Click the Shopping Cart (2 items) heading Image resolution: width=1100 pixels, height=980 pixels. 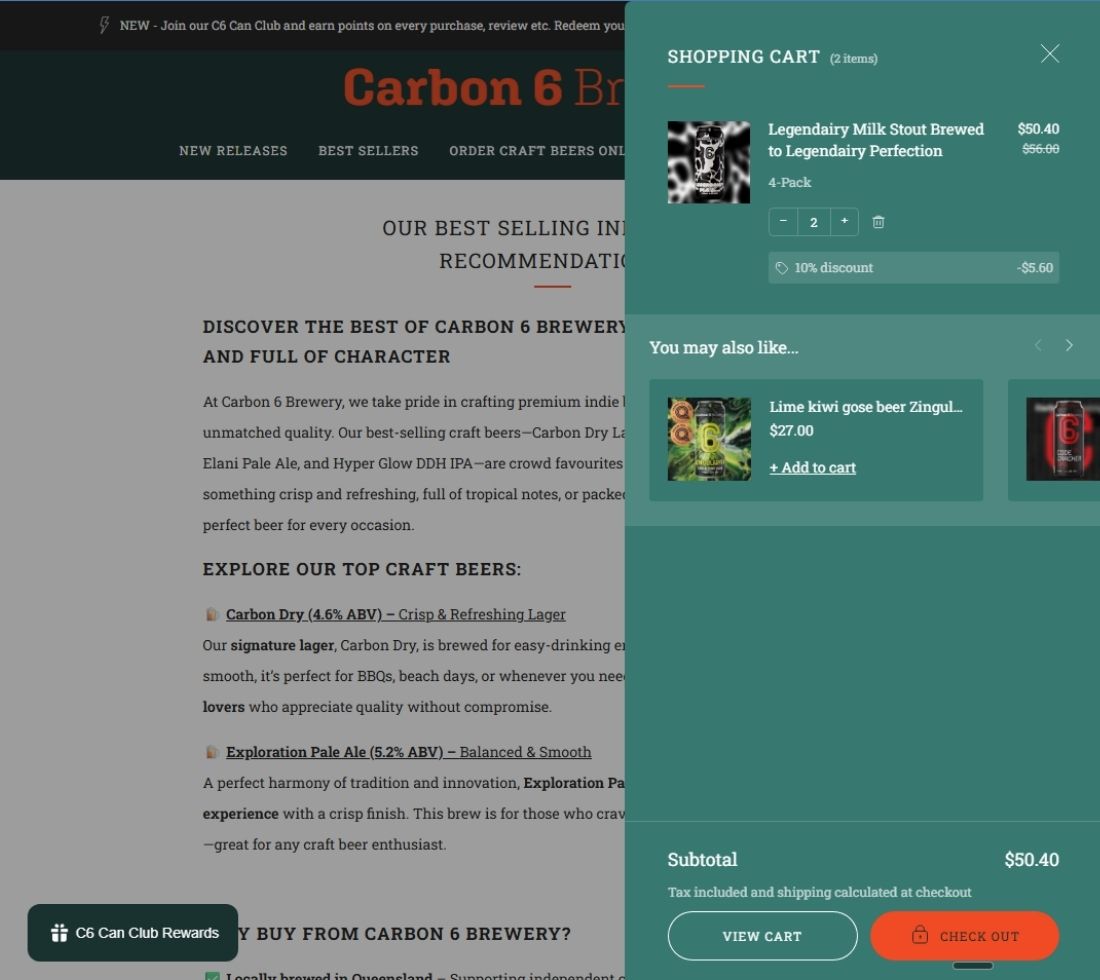772,57
